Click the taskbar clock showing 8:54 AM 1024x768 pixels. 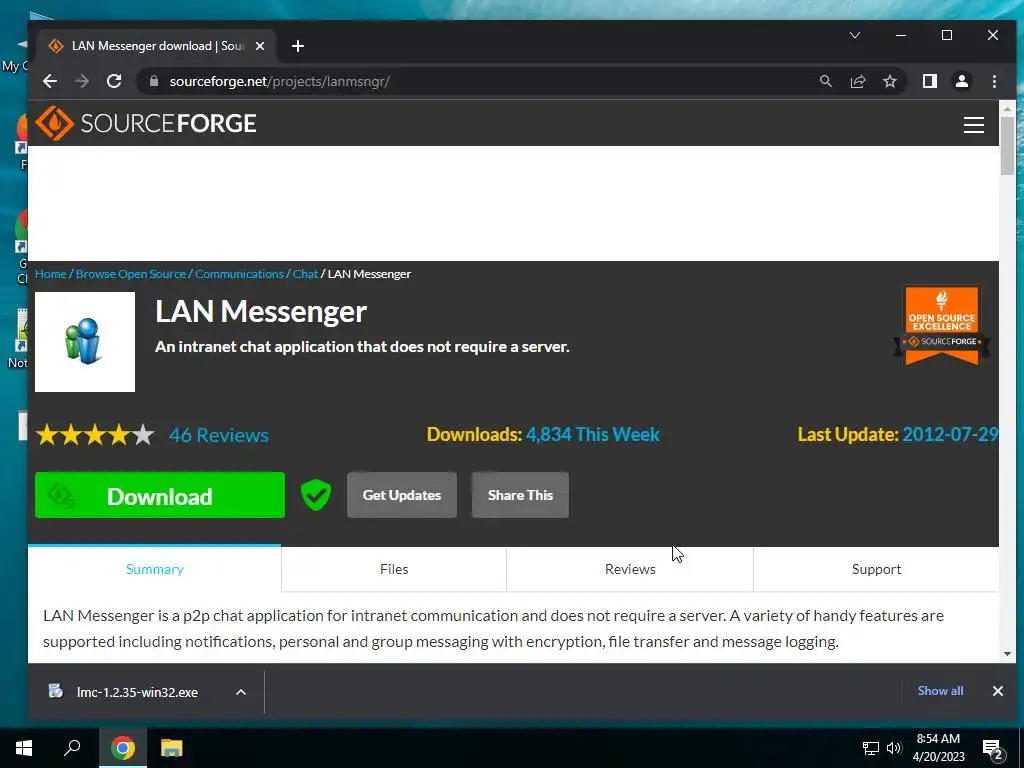938,748
